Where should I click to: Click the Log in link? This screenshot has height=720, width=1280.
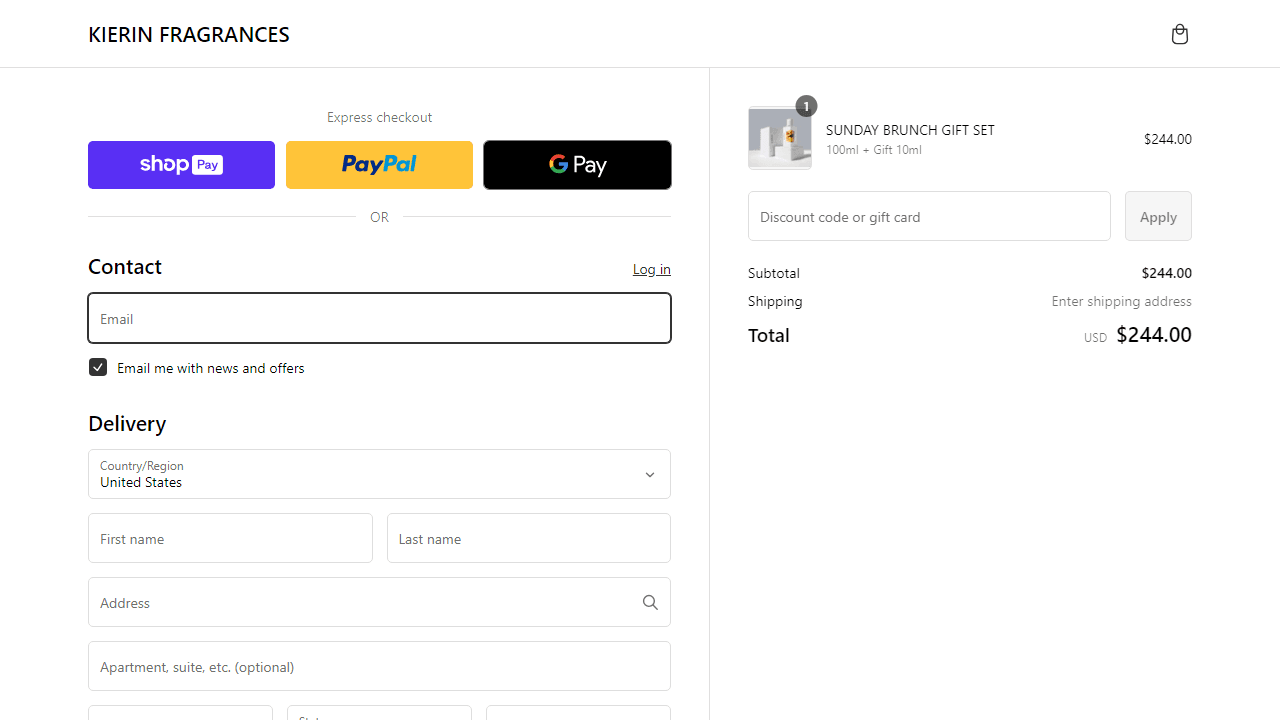click(652, 269)
